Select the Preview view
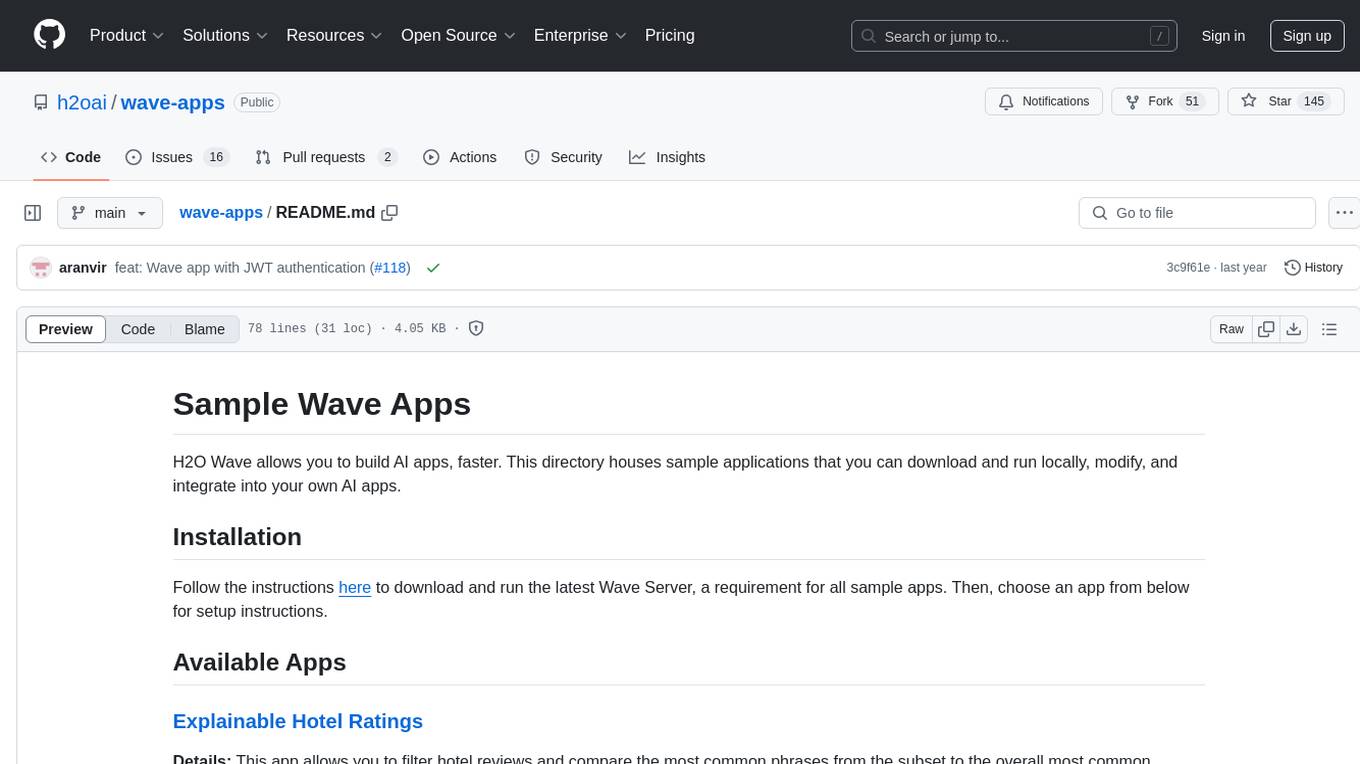The height and width of the screenshot is (764, 1360). (66, 329)
